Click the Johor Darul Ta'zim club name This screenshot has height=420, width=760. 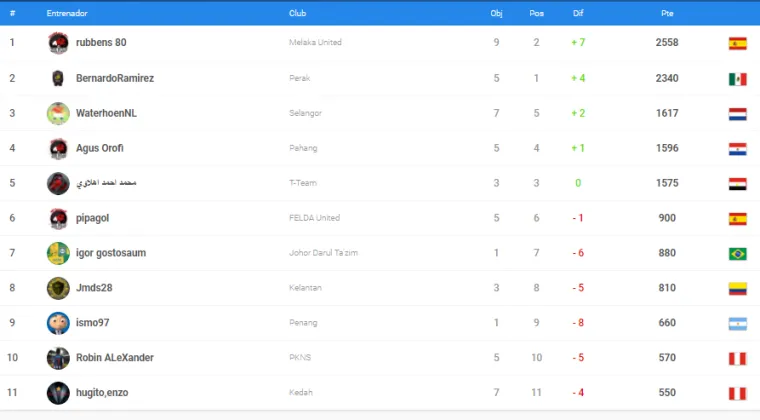coord(323,253)
